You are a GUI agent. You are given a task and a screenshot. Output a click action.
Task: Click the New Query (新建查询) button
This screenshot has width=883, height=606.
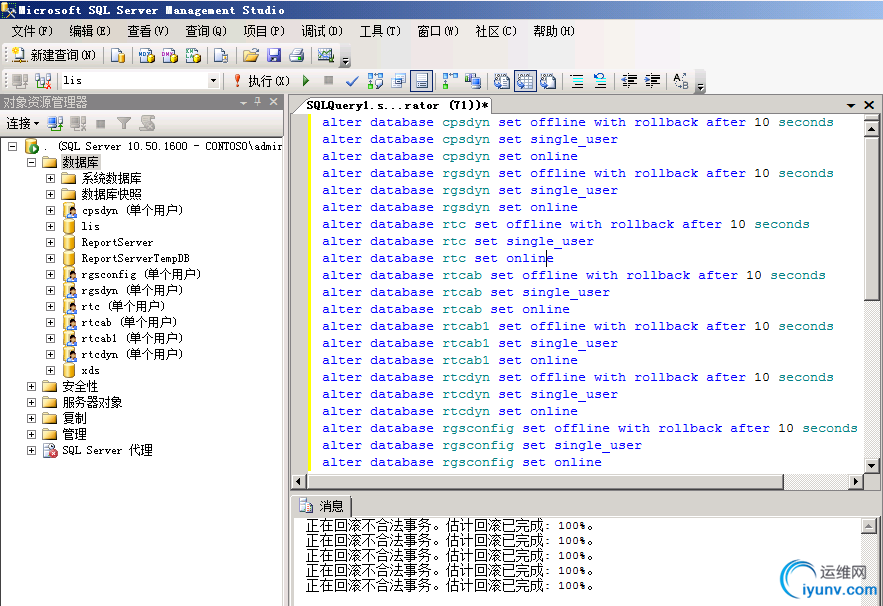[x=53, y=55]
